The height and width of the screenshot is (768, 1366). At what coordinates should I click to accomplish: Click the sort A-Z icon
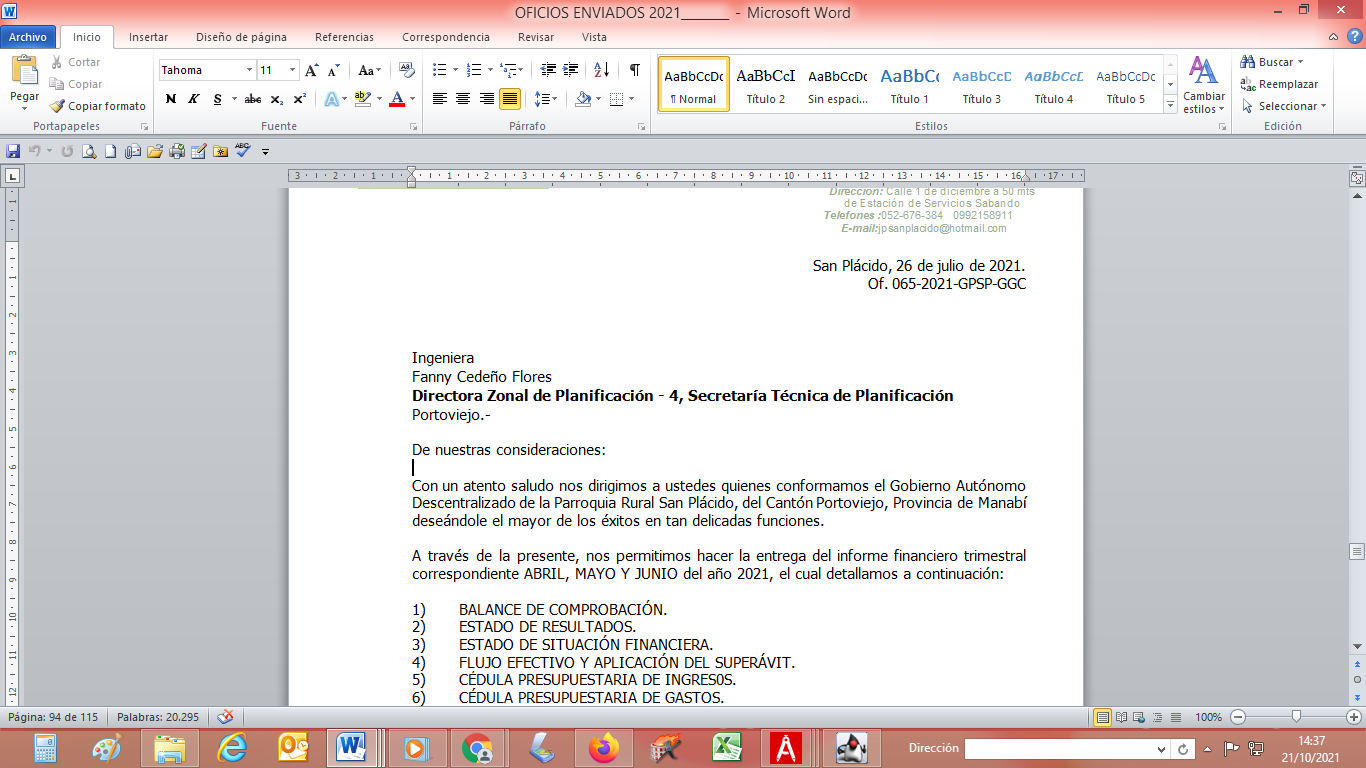(601, 70)
